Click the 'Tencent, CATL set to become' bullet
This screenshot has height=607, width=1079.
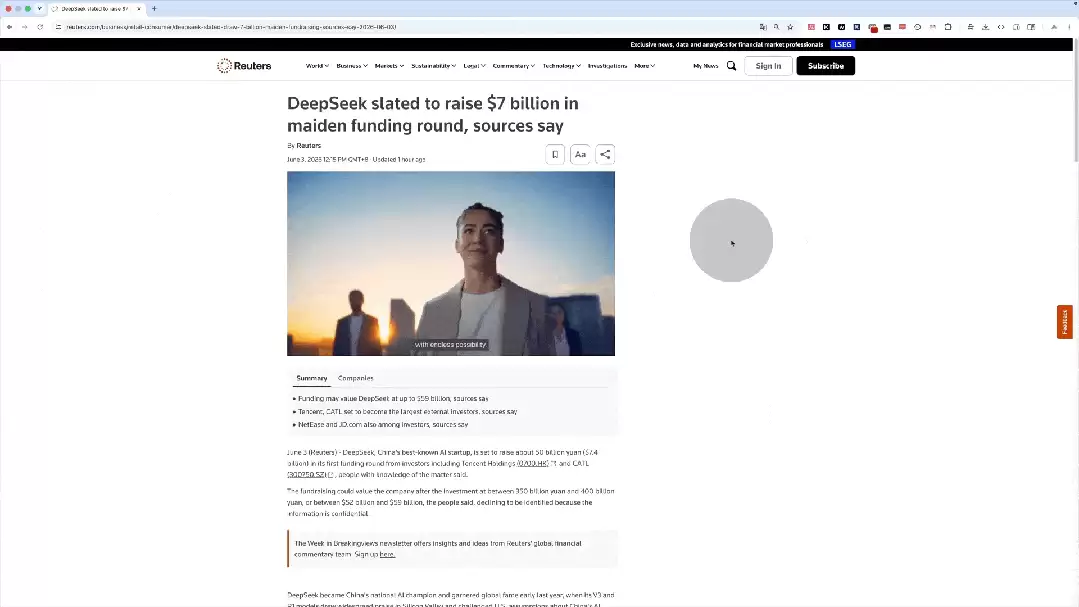pos(407,412)
